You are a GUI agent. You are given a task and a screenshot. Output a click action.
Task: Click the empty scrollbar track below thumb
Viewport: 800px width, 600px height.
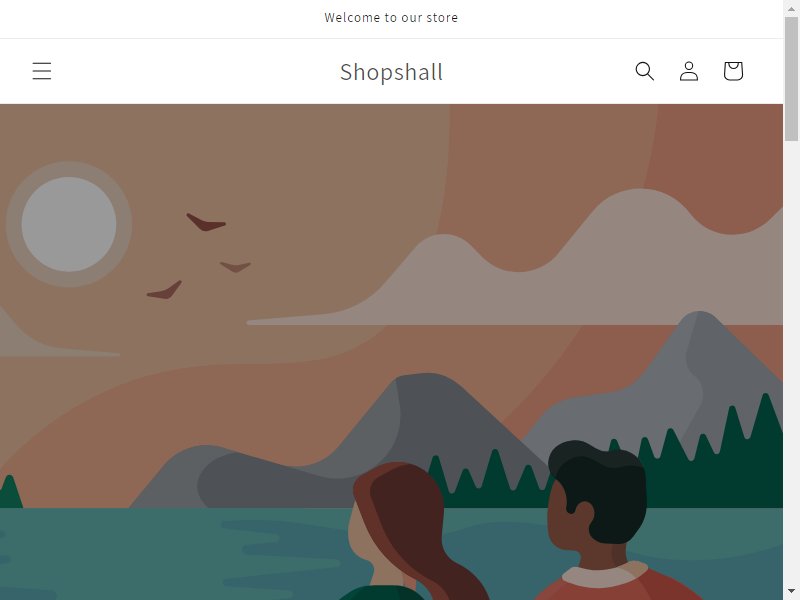click(x=791, y=362)
